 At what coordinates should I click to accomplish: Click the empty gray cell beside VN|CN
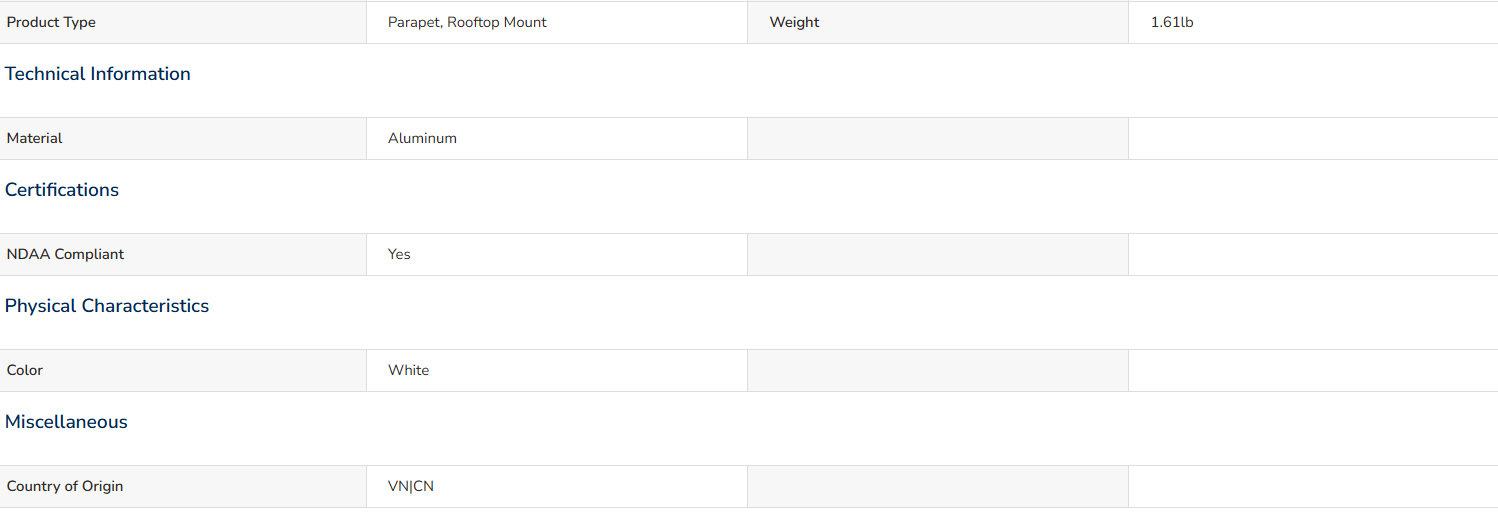point(938,486)
